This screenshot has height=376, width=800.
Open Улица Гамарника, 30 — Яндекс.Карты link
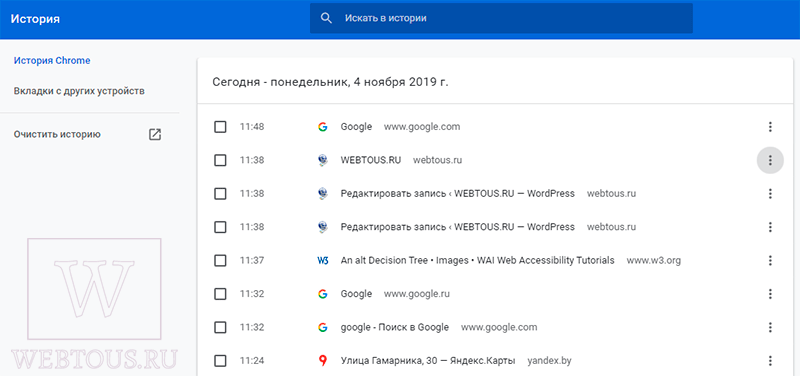click(428, 361)
